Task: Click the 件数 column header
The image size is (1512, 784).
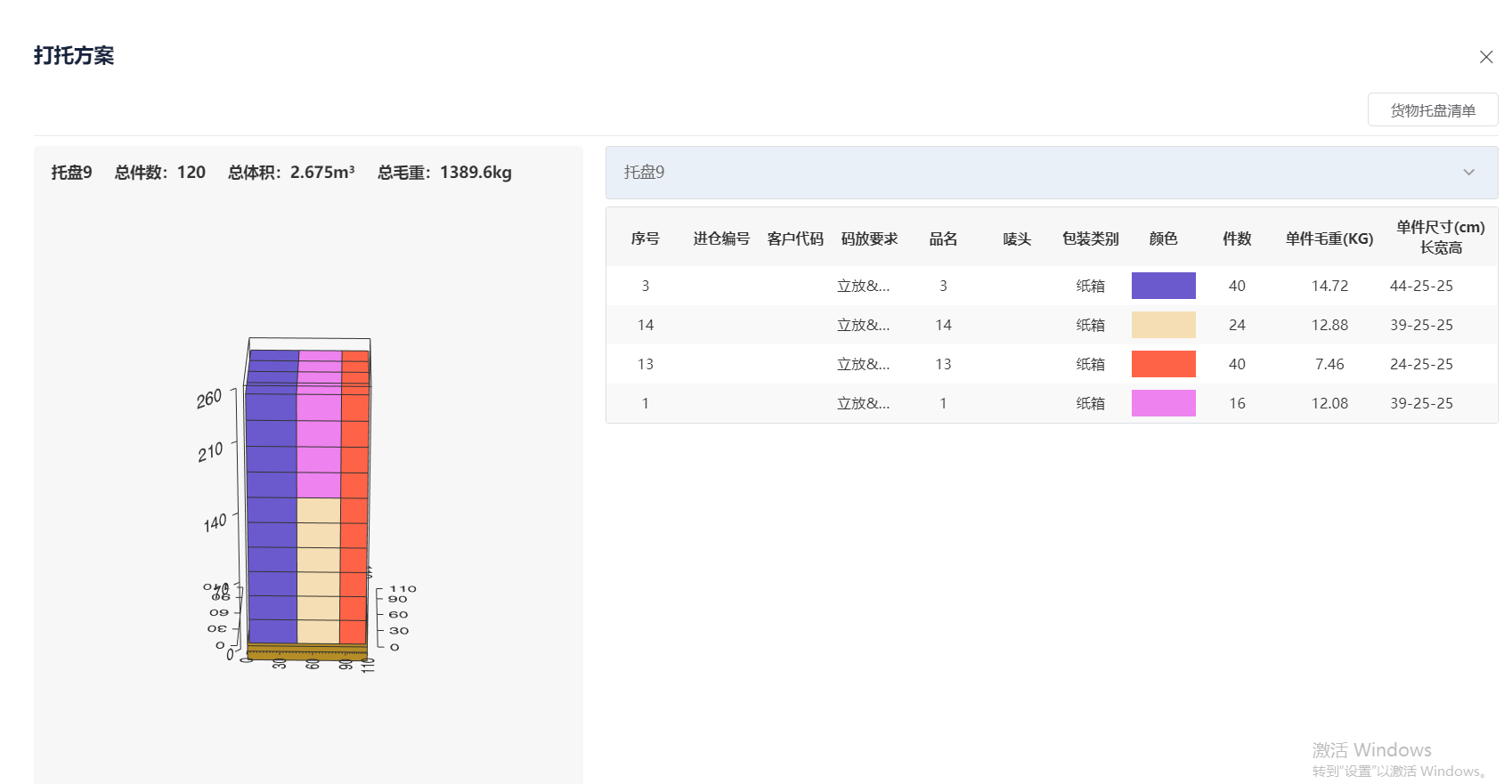Action: pos(1237,238)
